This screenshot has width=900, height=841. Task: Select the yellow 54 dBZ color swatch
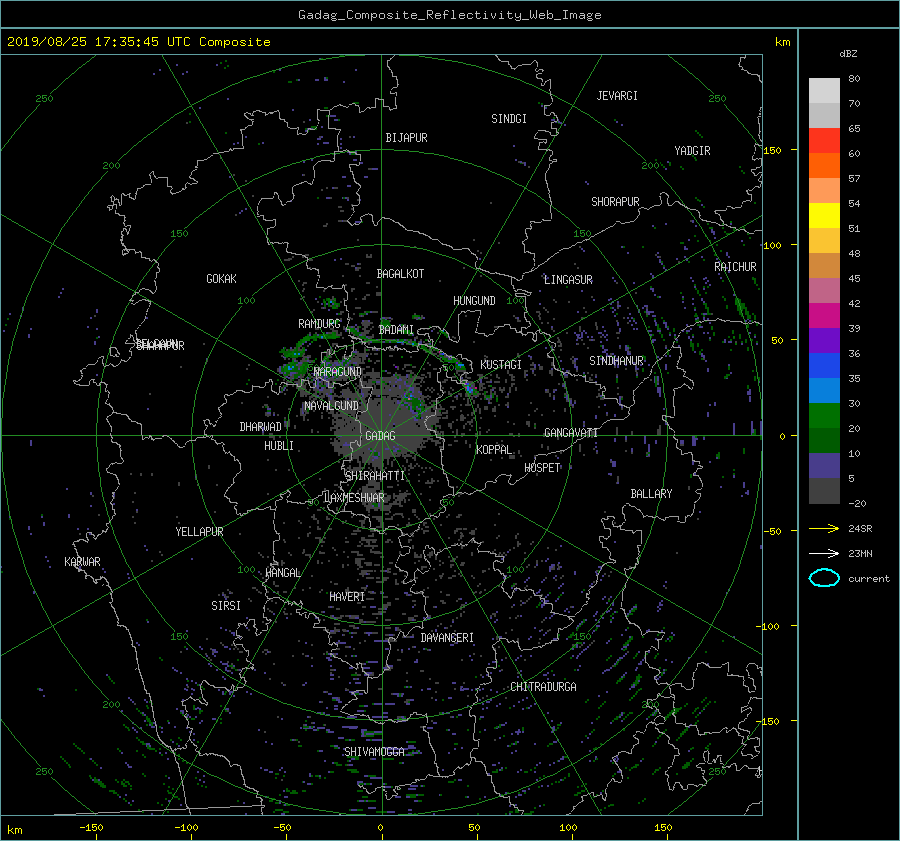[824, 216]
